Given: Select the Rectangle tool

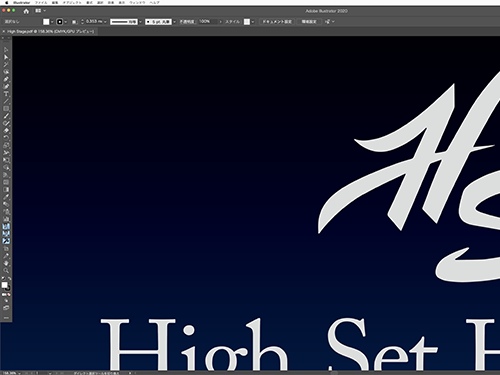Looking at the screenshot, I should [x=6, y=108].
